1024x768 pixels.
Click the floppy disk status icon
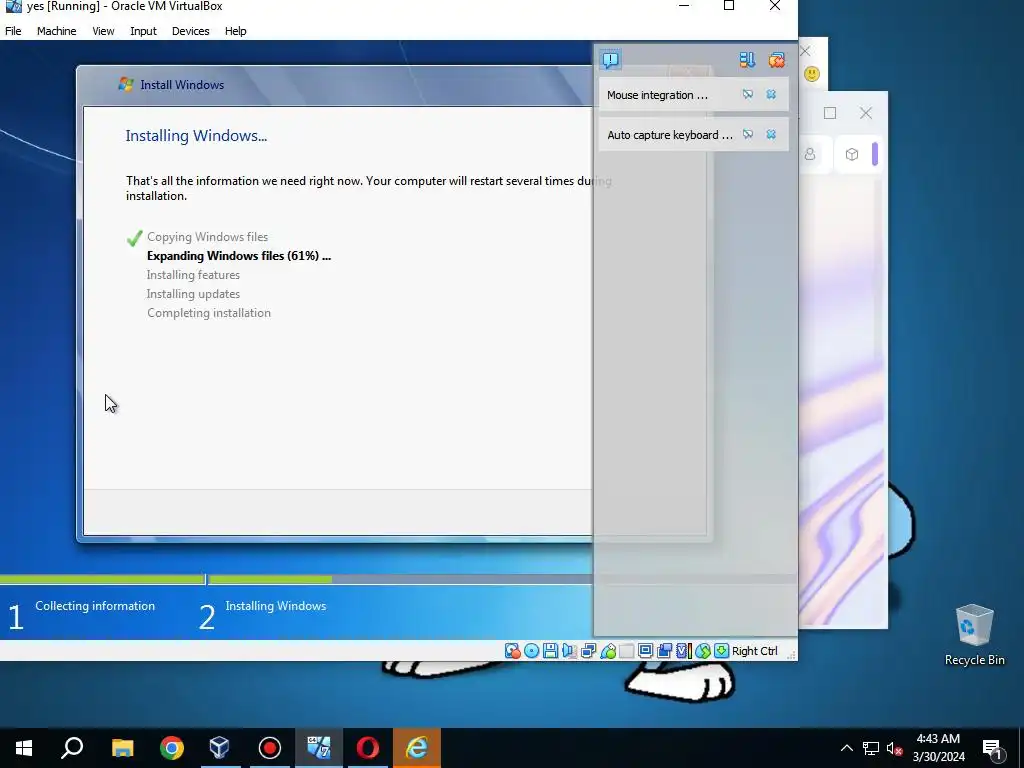tap(551, 650)
